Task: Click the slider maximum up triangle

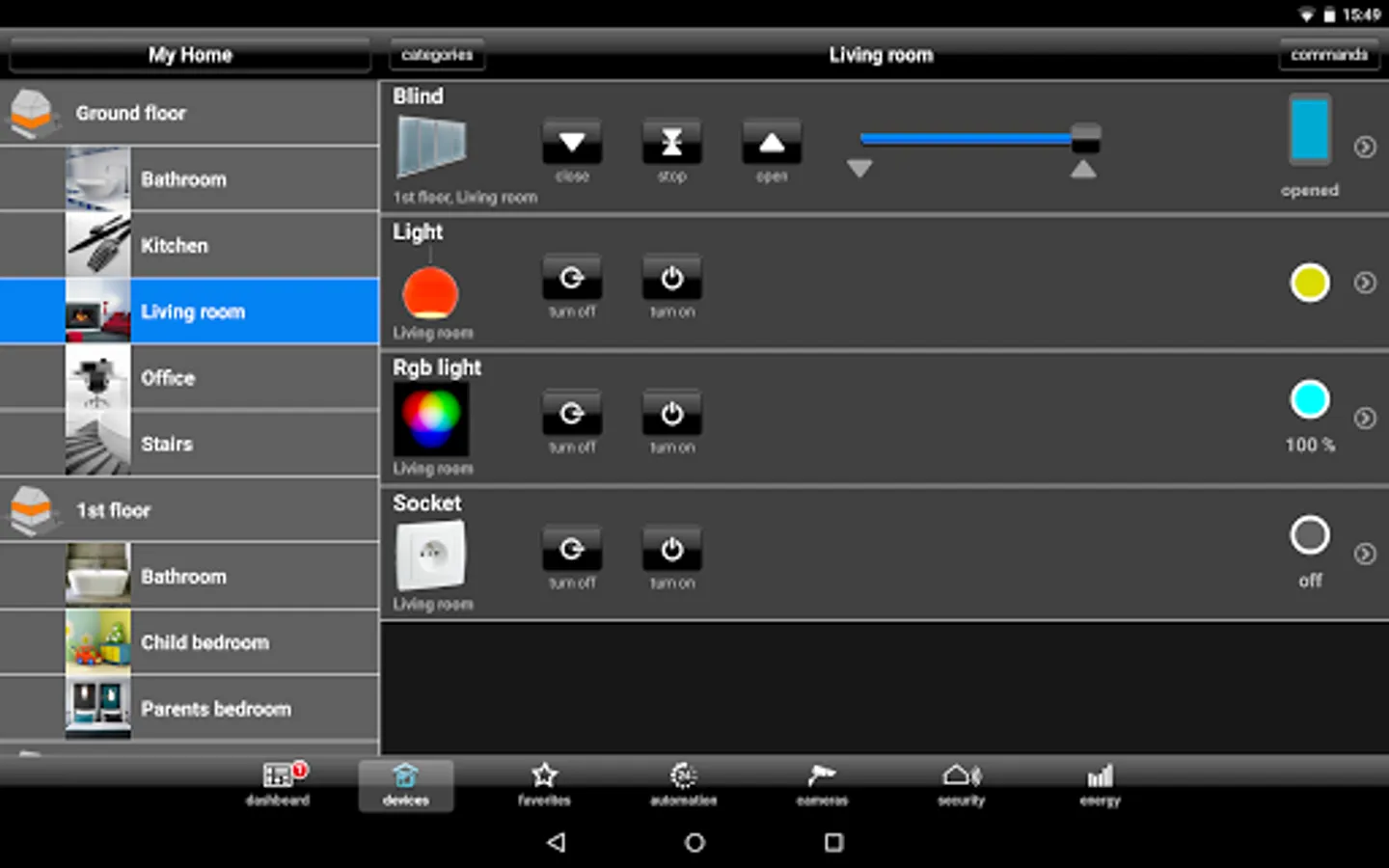Action: coord(1083,169)
